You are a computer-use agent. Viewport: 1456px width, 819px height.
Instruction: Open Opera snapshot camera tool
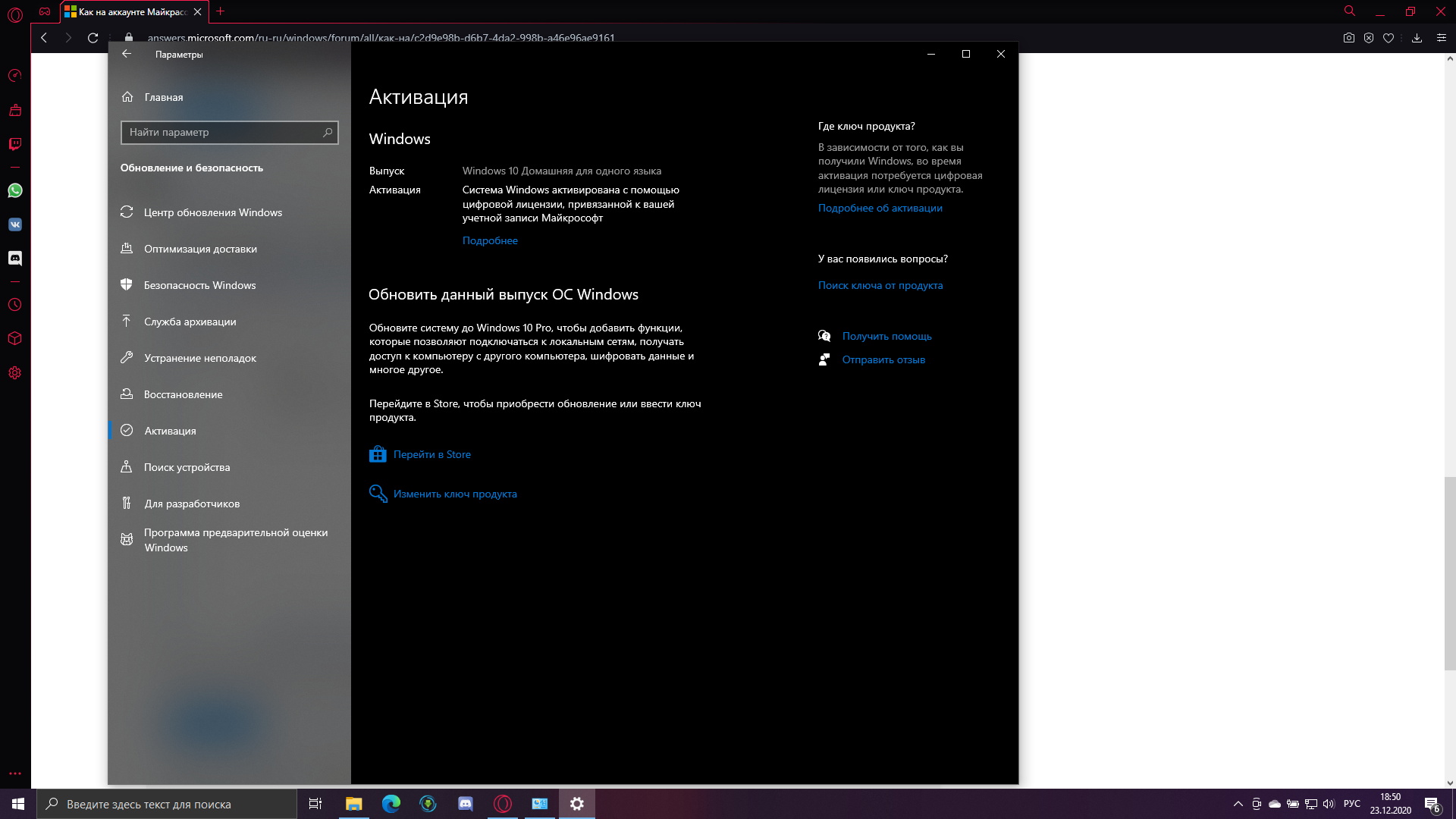click(x=1349, y=38)
